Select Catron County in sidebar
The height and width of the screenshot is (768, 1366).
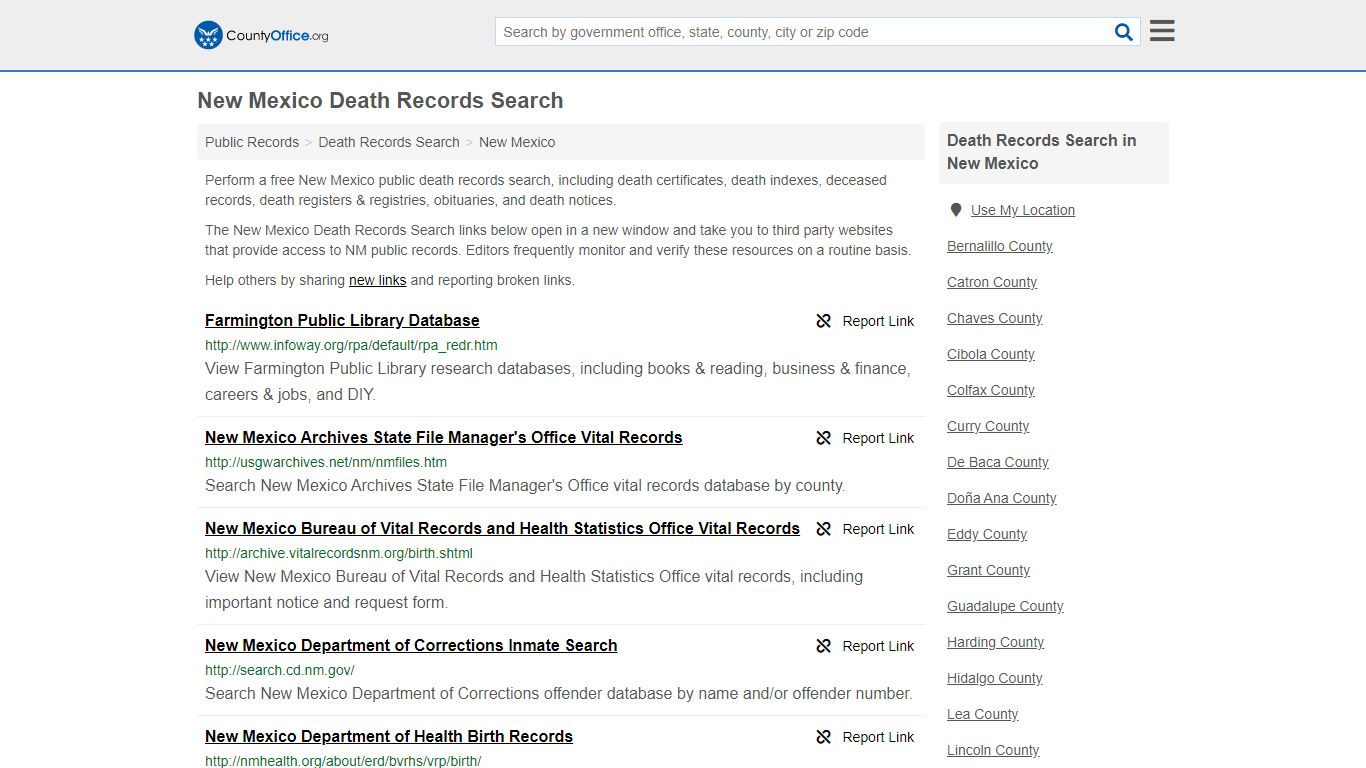click(x=992, y=282)
